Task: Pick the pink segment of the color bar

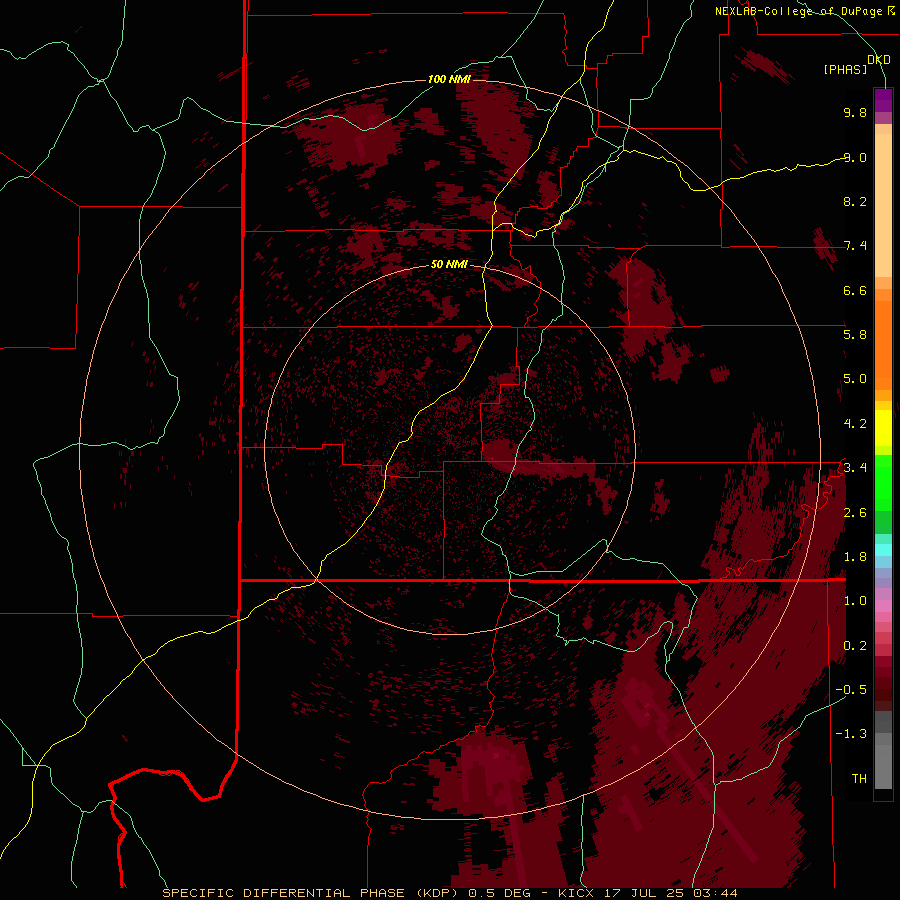Action: click(883, 606)
